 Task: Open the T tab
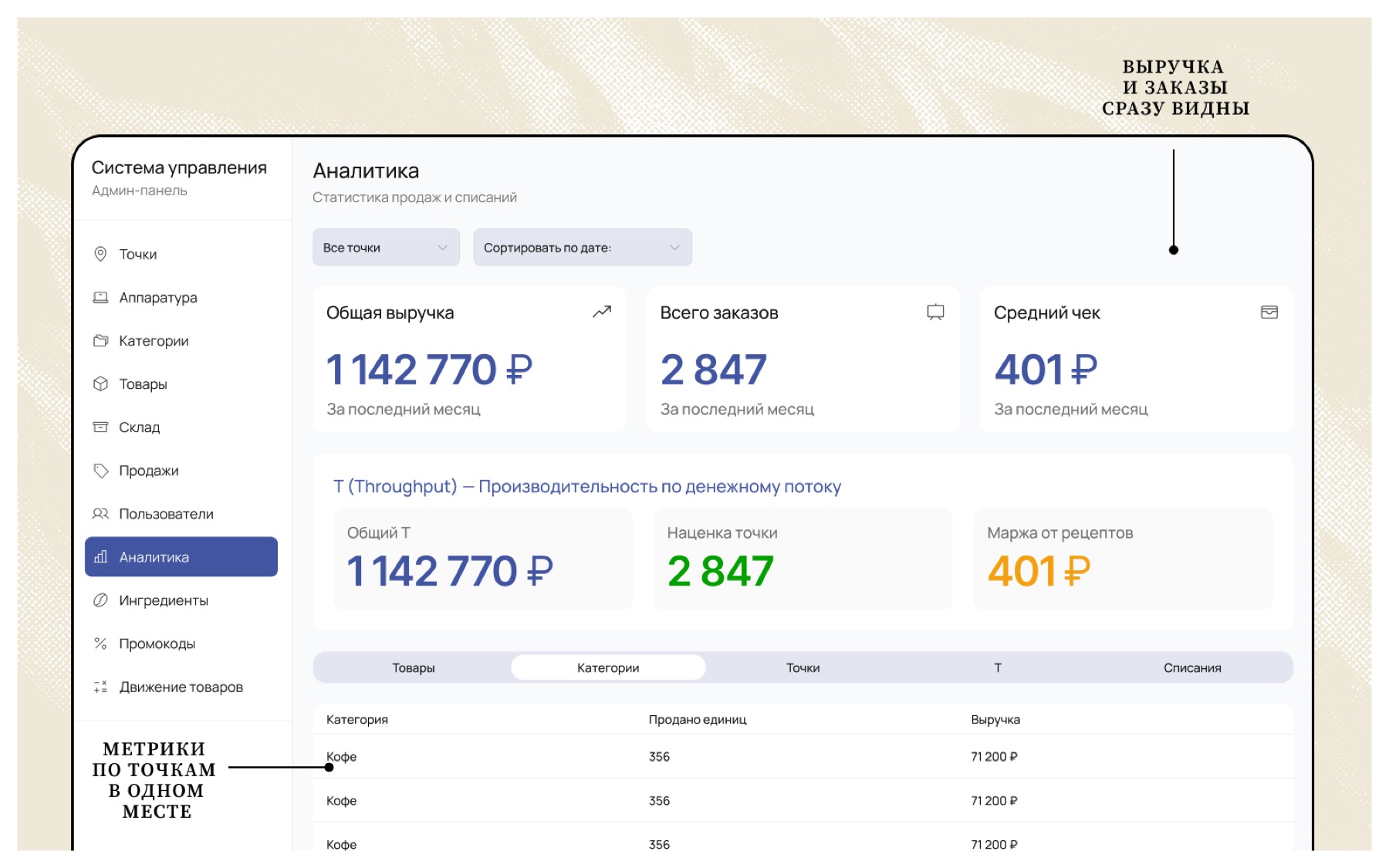[x=998, y=667]
